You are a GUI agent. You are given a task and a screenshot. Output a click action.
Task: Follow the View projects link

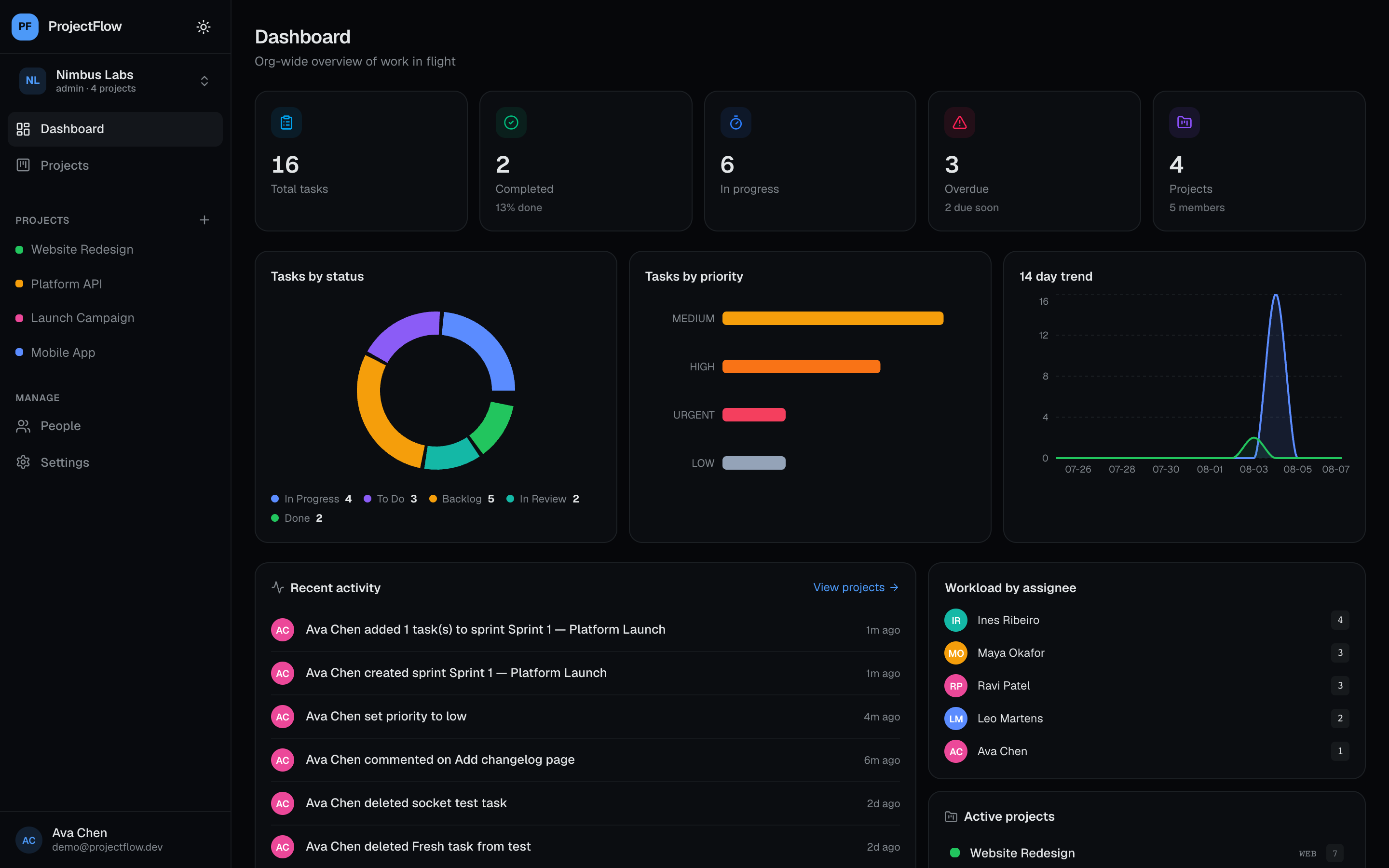(x=856, y=587)
